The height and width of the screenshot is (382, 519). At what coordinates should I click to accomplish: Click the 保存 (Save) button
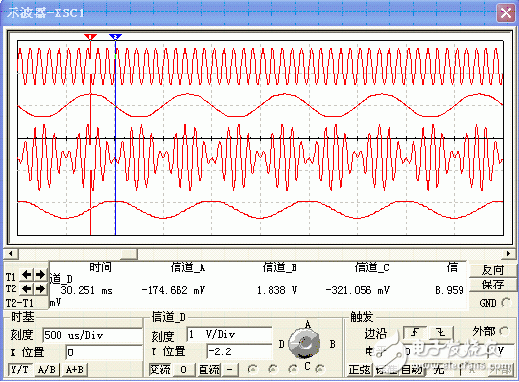click(492, 285)
